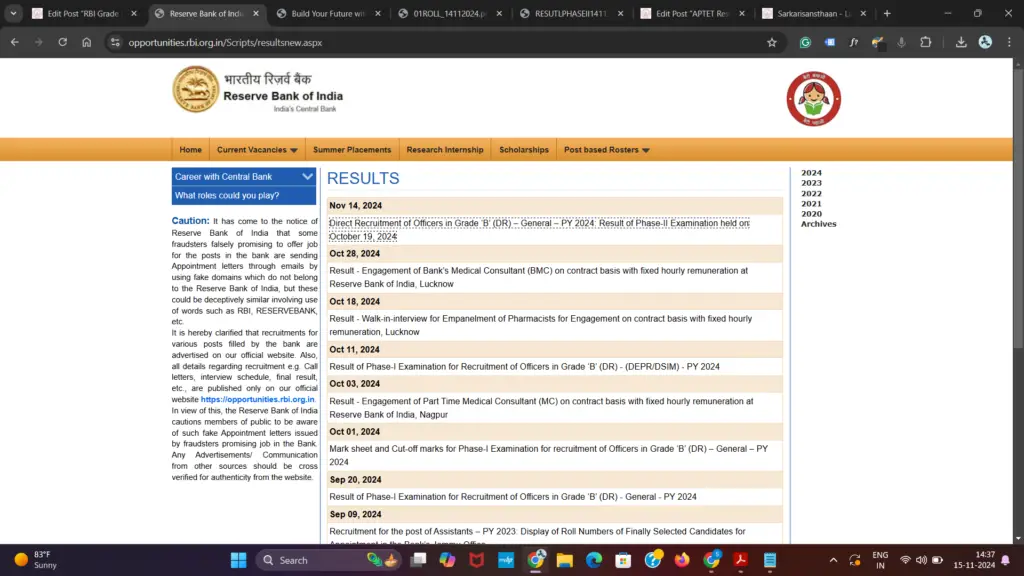Open Task View on the taskbar
1024x576 pixels.
coord(418,560)
